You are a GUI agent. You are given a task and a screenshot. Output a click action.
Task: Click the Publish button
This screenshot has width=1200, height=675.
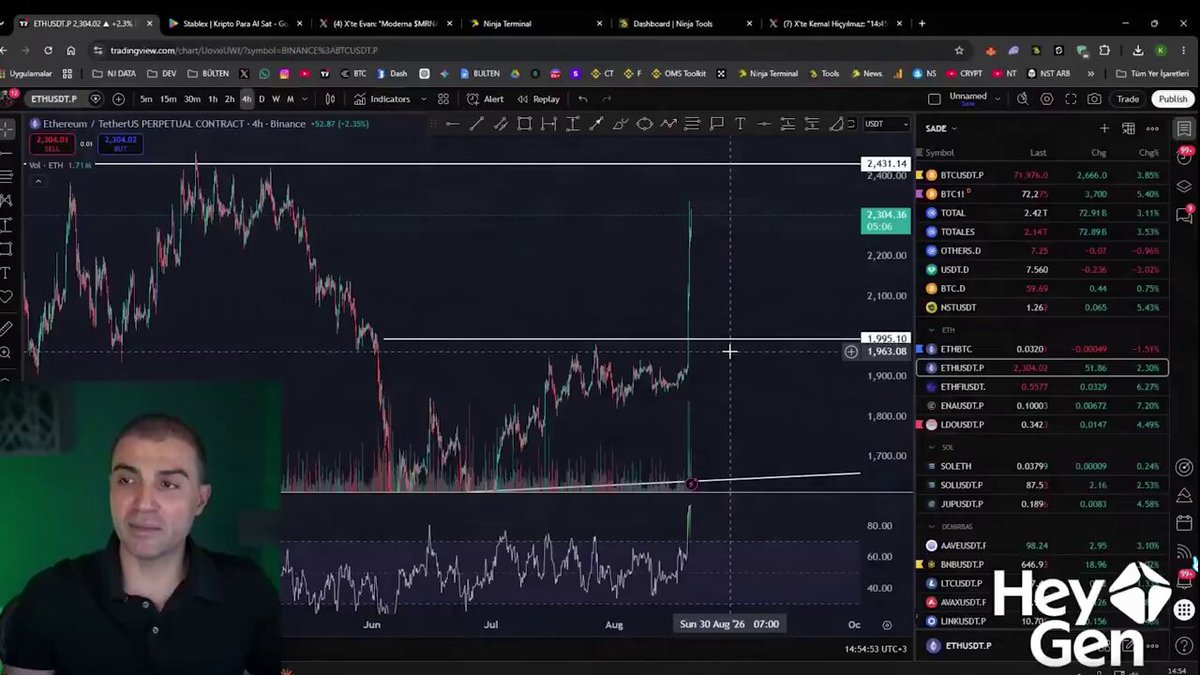[1172, 99]
